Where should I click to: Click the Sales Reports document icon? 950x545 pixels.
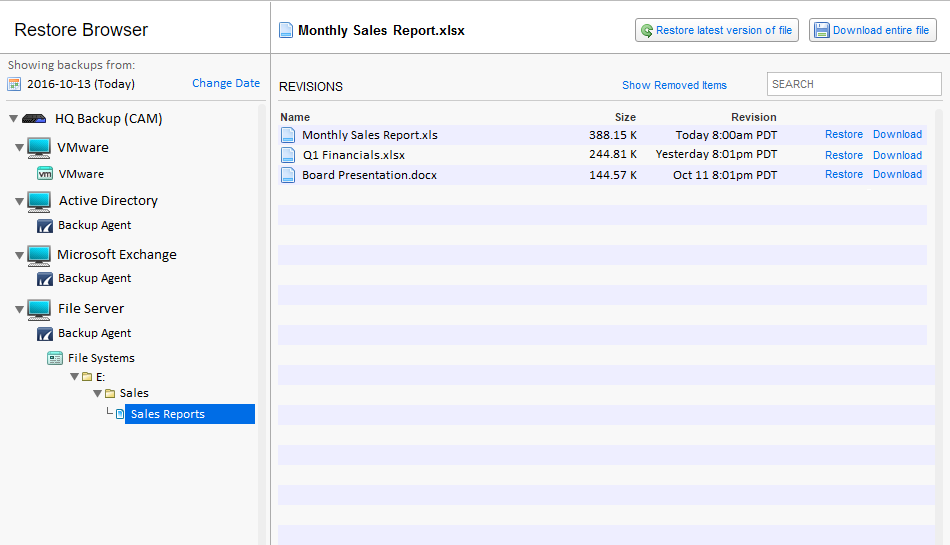(120, 414)
